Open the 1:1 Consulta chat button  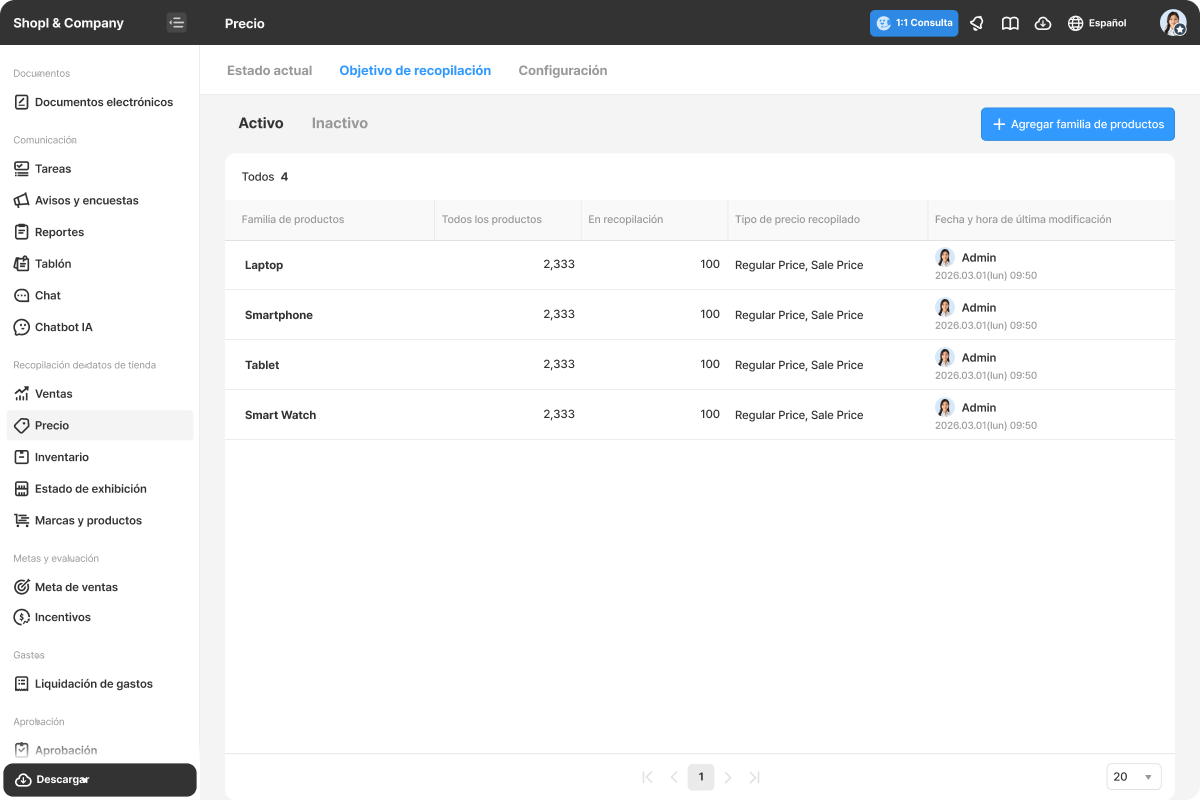point(914,23)
